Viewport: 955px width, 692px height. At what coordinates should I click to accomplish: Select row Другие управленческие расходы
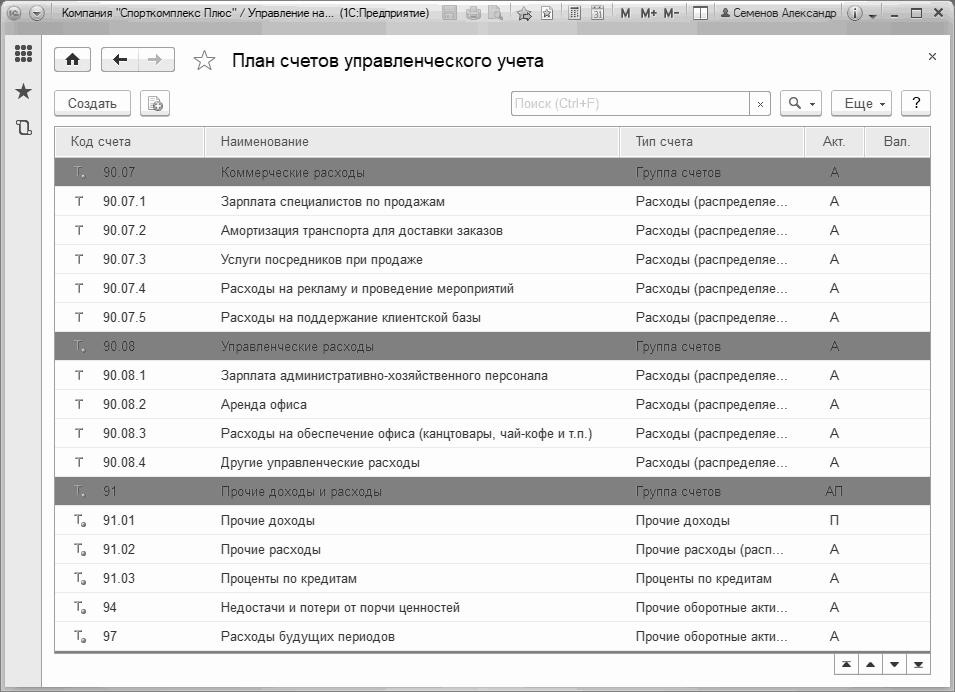click(x=492, y=462)
